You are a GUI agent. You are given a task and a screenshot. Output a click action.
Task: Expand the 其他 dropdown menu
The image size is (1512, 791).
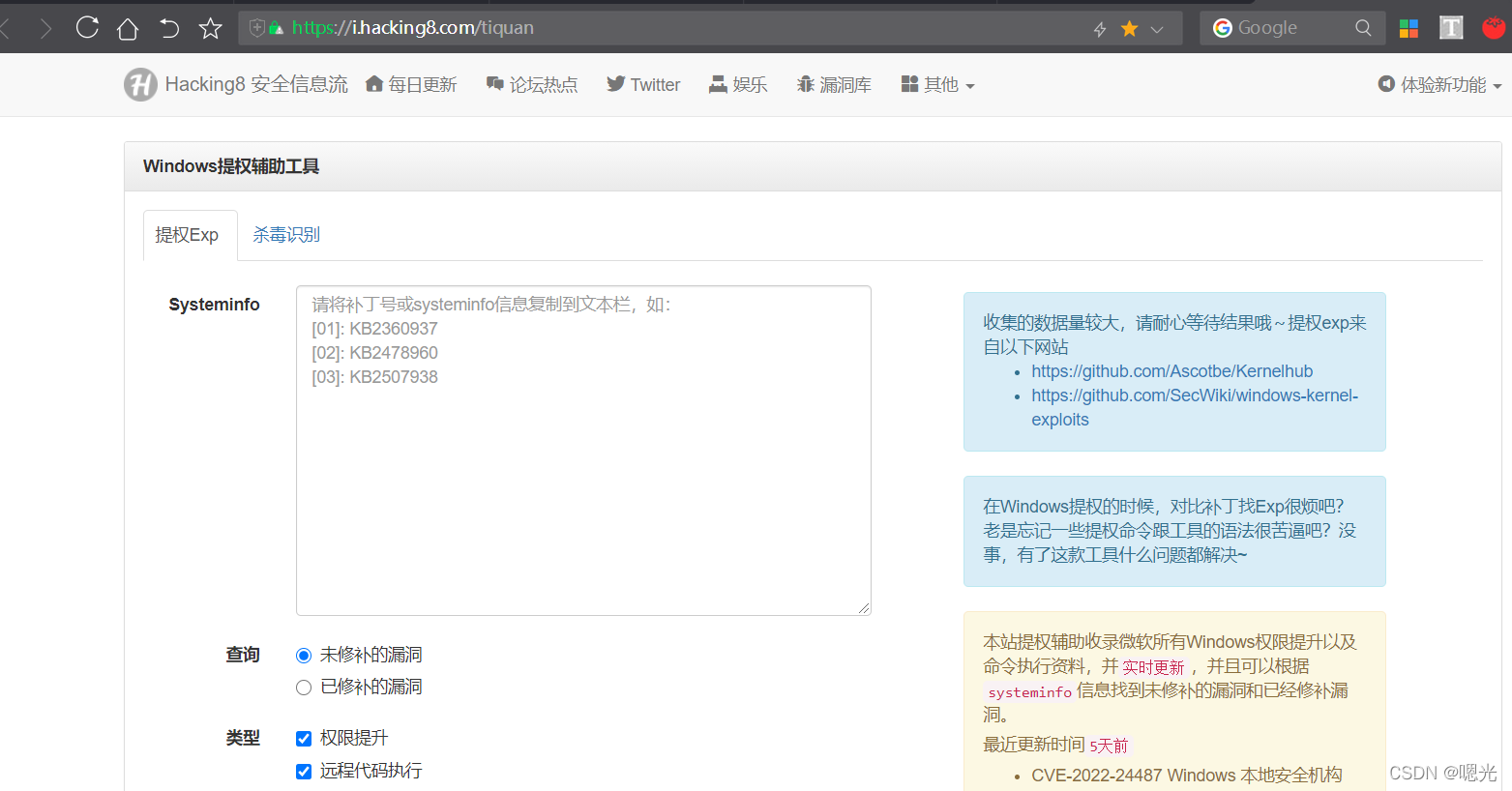pos(937,85)
